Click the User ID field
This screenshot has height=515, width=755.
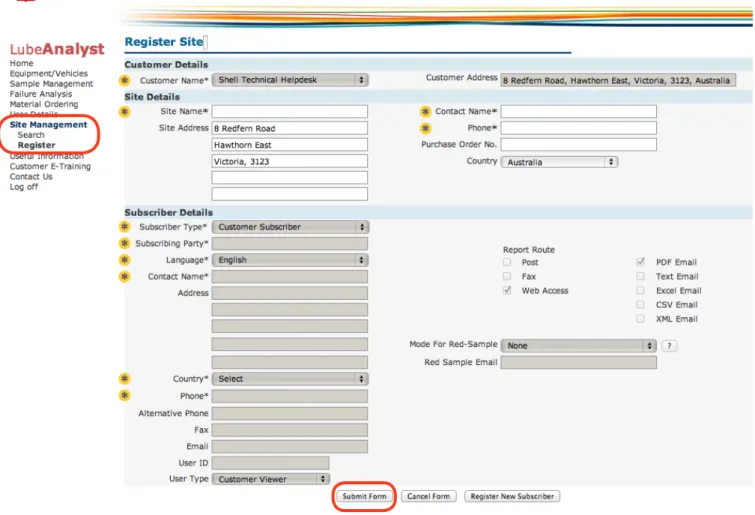(x=271, y=463)
